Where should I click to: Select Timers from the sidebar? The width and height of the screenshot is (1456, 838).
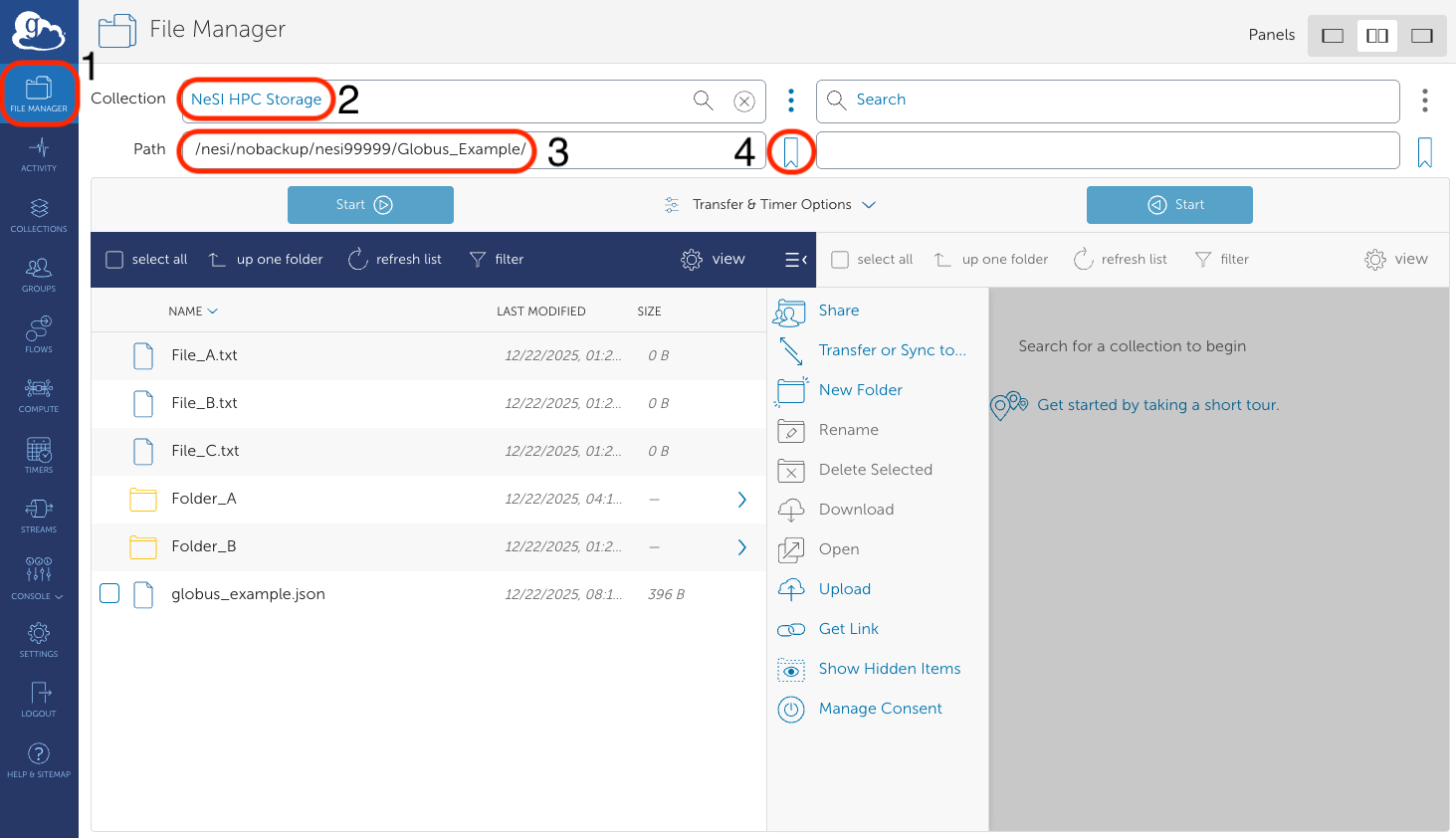click(x=39, y=456)
